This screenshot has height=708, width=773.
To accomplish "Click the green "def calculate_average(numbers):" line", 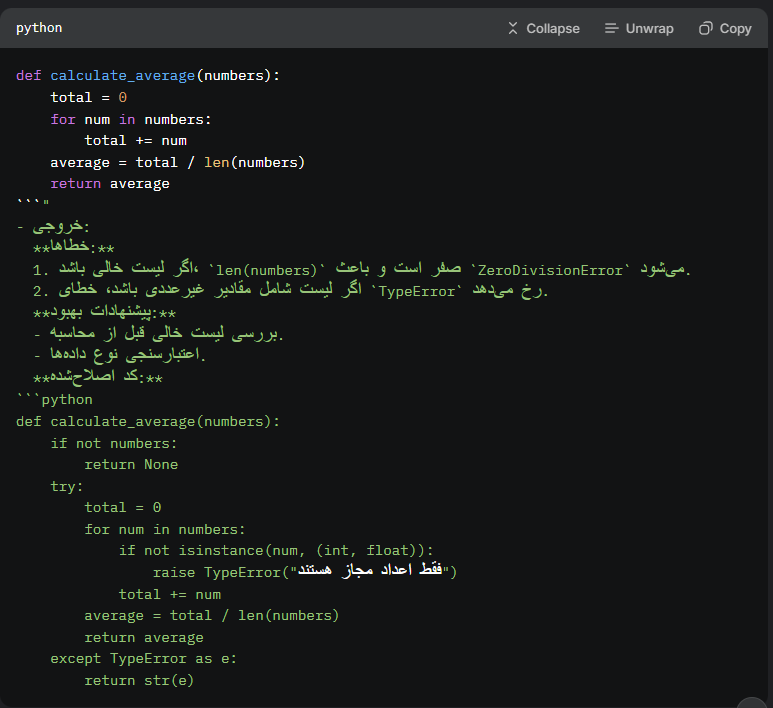I will click(x=148, y=422).
